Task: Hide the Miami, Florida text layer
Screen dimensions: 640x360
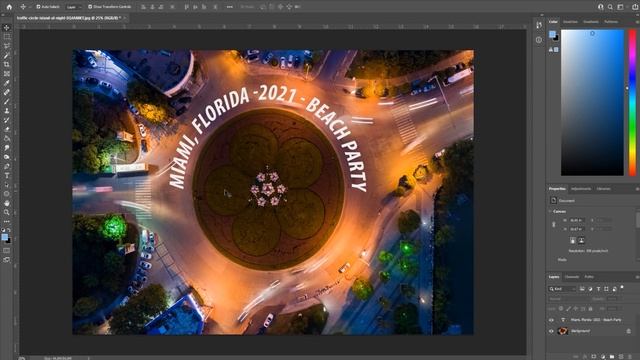Action: (x=551, y=320)
